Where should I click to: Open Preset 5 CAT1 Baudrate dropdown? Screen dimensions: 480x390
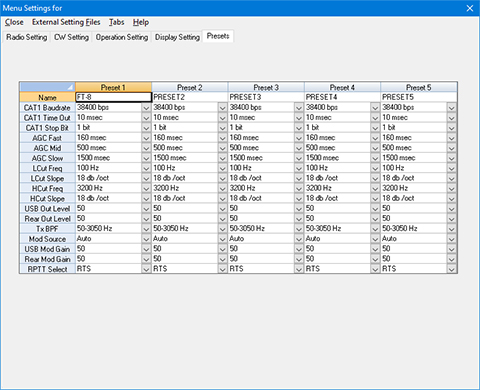452,108
